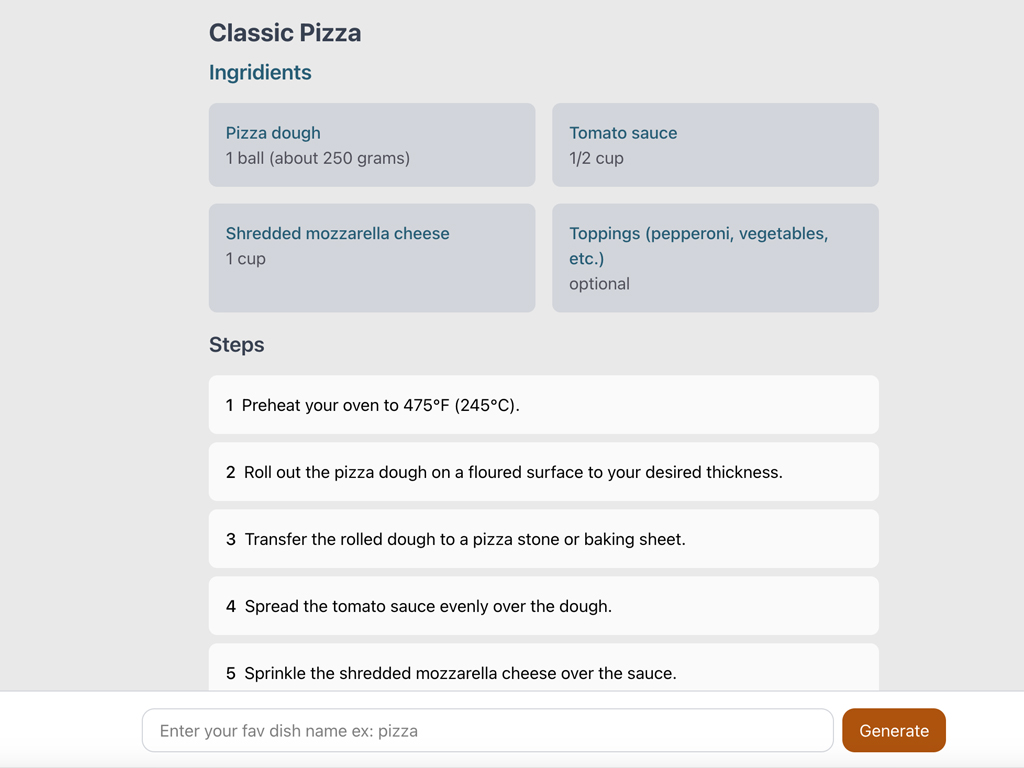1024x768 pixels.
Task: Click the spread tomato sauce step
Action: point(543,606)
